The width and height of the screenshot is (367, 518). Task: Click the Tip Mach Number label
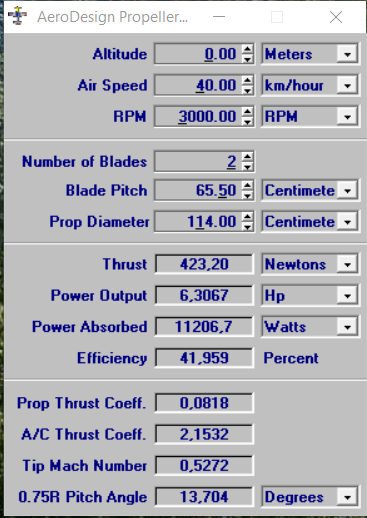(x=85, y=466)
